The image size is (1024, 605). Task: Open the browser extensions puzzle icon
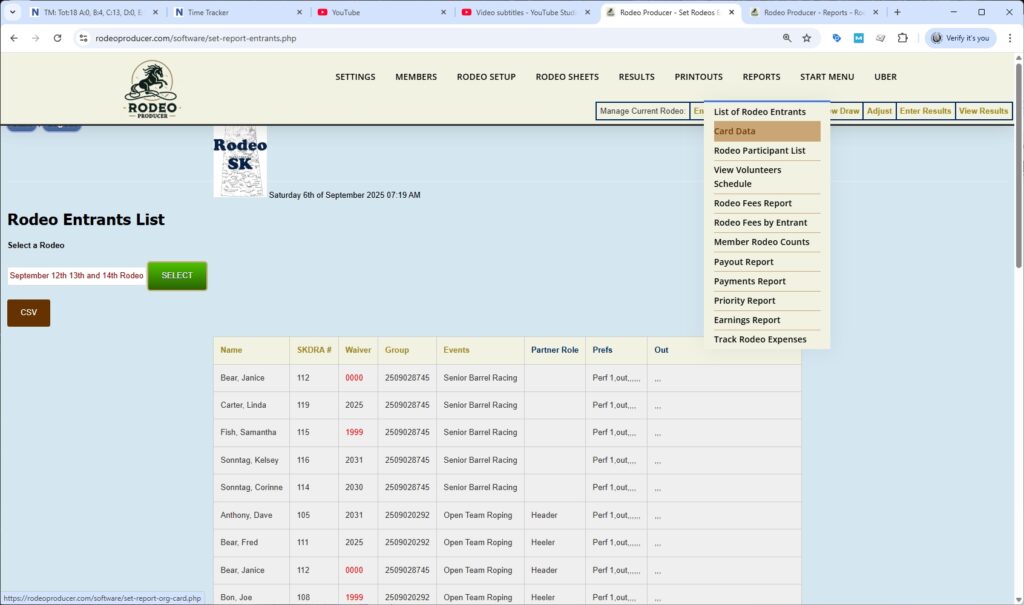coord(902,37)
